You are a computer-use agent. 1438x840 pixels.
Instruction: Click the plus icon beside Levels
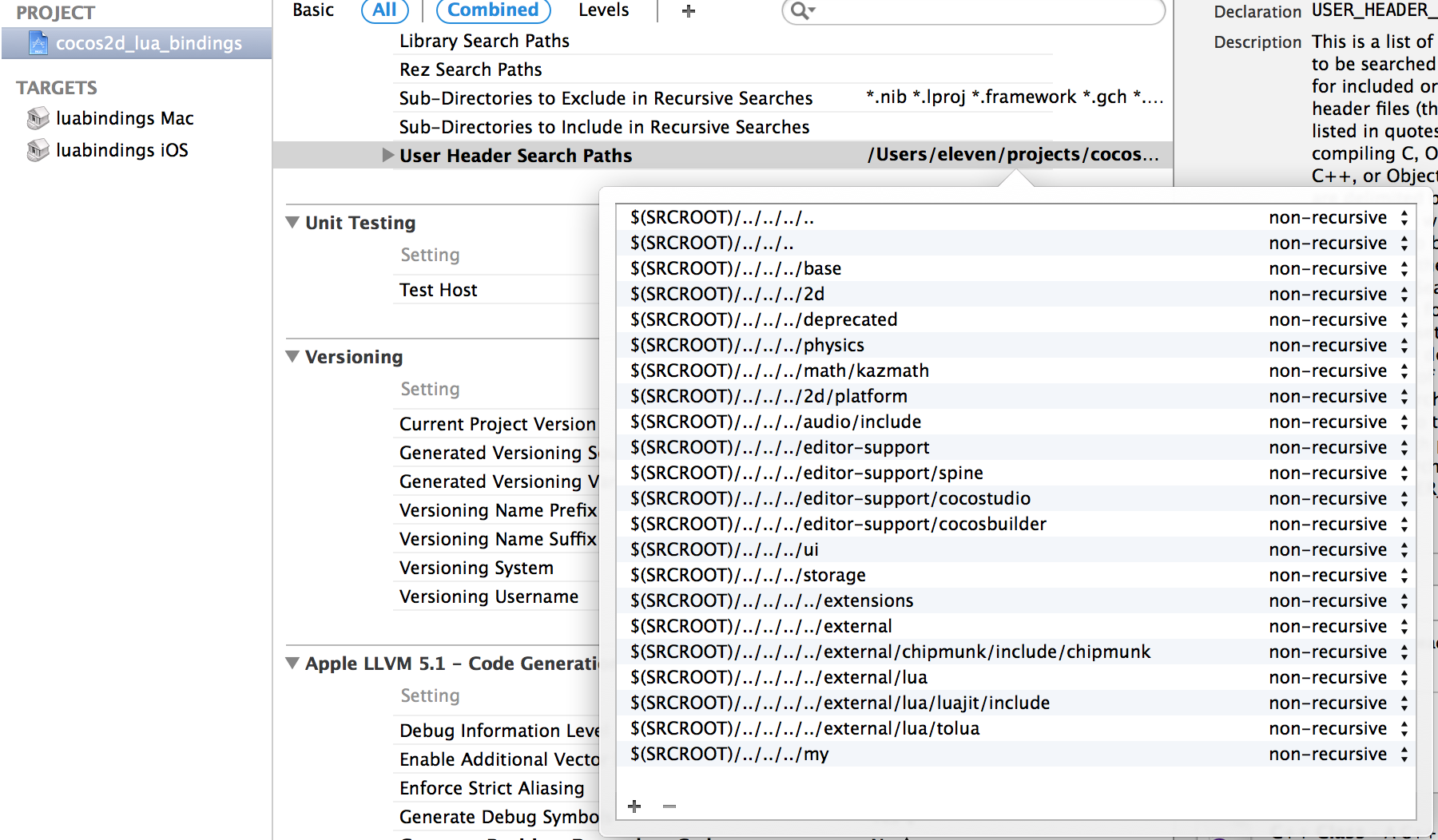tap(688, 11)
